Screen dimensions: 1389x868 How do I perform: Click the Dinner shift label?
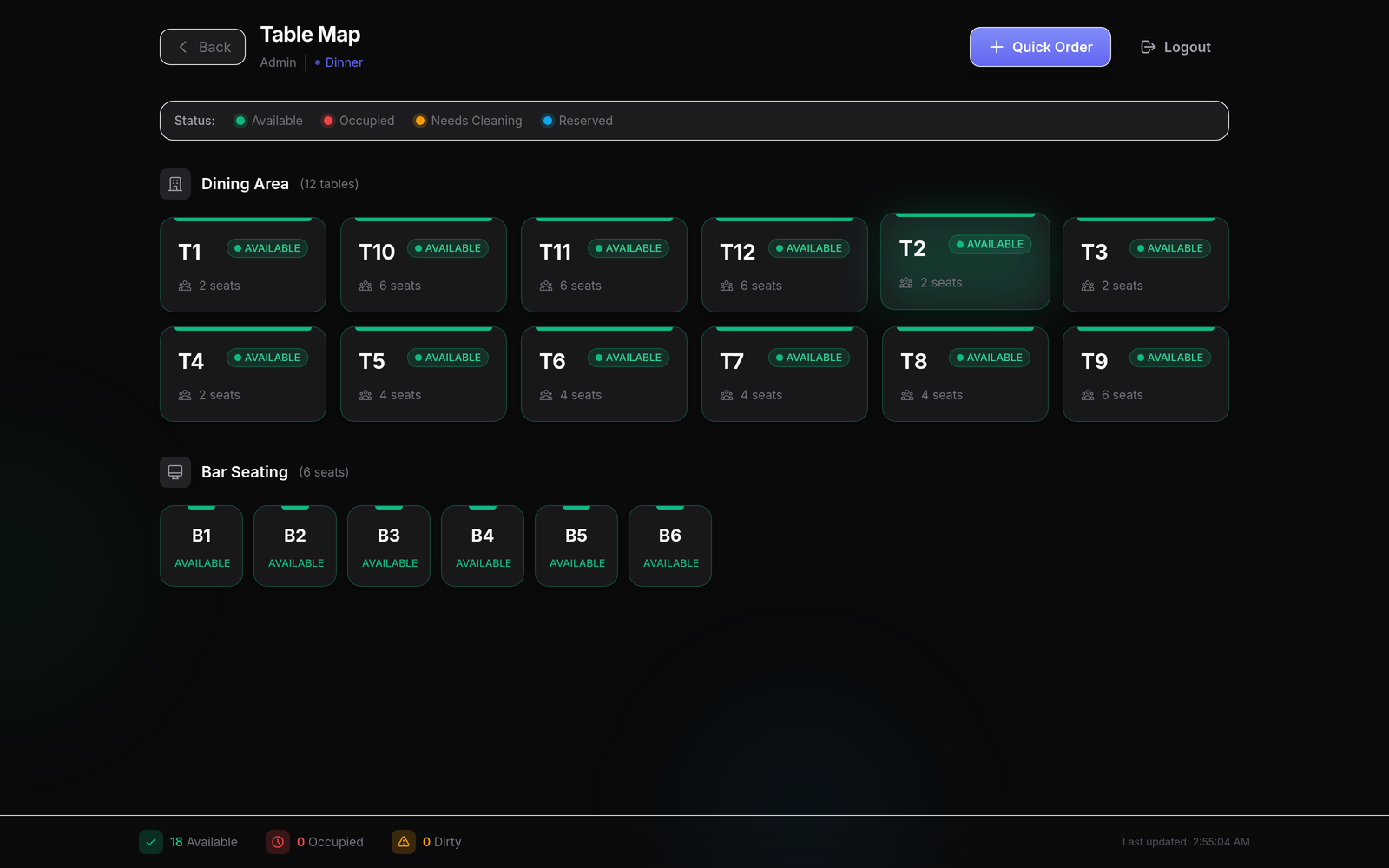point(344,62)
